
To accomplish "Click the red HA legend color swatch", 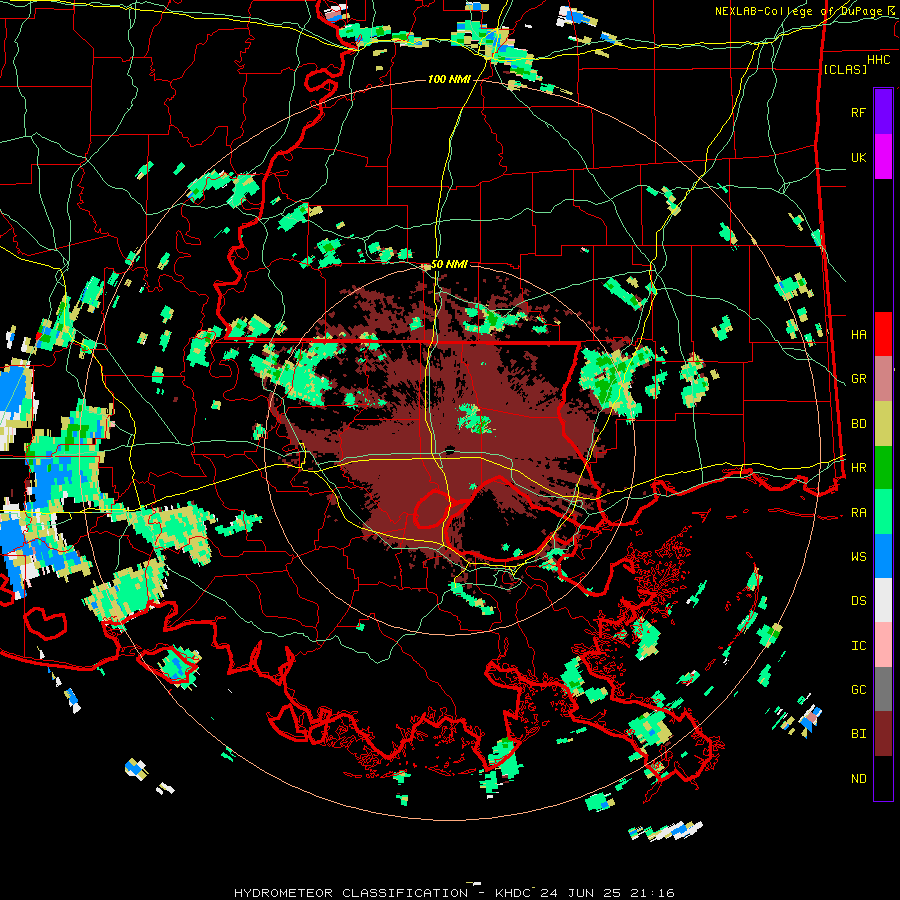I will pos(883,334).
